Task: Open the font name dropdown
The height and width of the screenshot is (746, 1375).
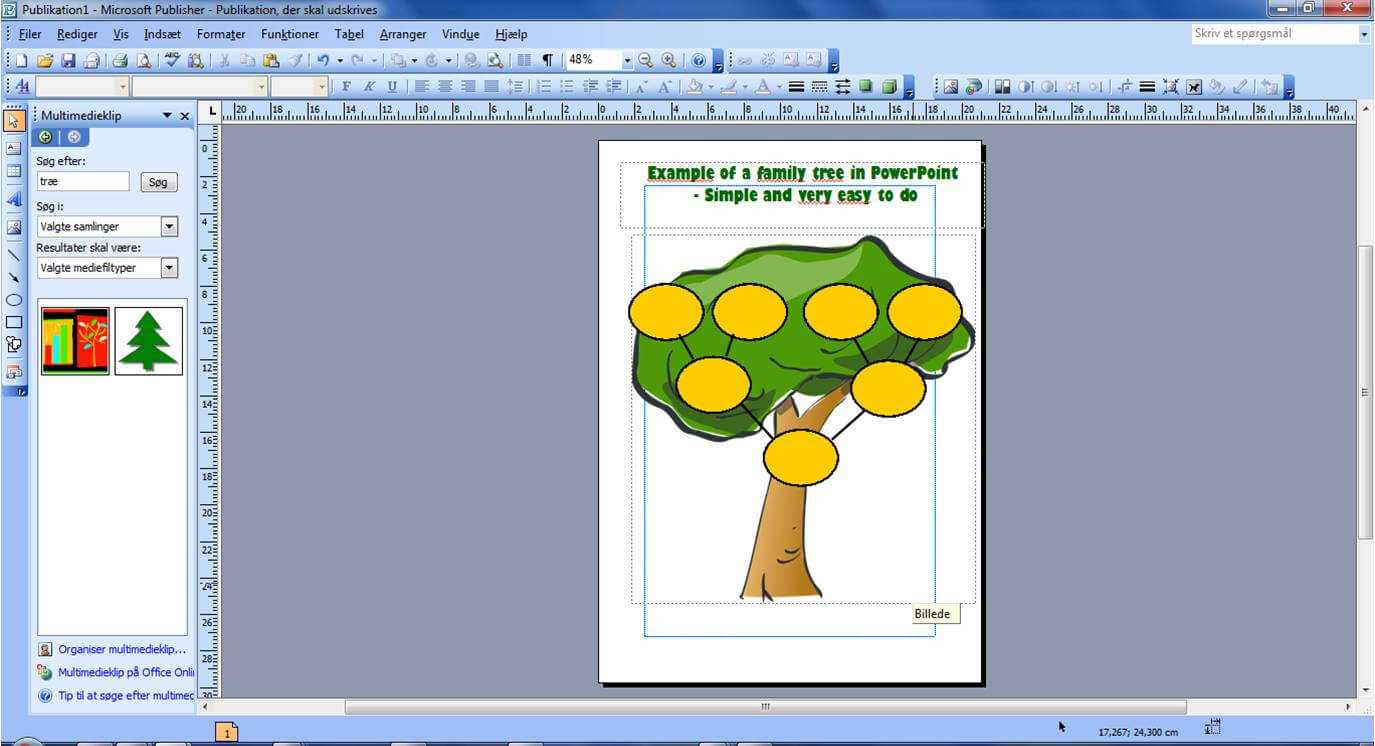Action: (x=260, y=87)
